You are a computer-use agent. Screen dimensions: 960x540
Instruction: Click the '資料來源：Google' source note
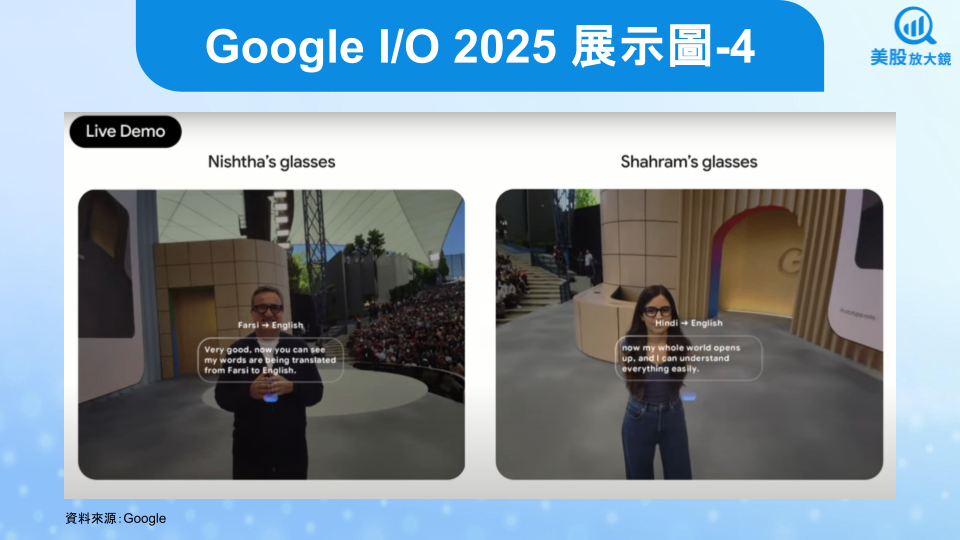[116, 518]
